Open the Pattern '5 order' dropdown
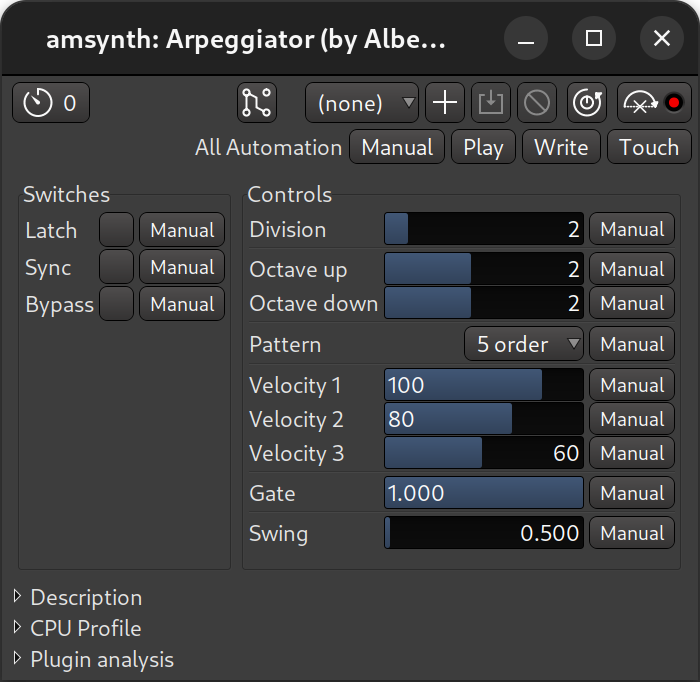This screenshot has height=682, width=700. [x=524, y=344]
